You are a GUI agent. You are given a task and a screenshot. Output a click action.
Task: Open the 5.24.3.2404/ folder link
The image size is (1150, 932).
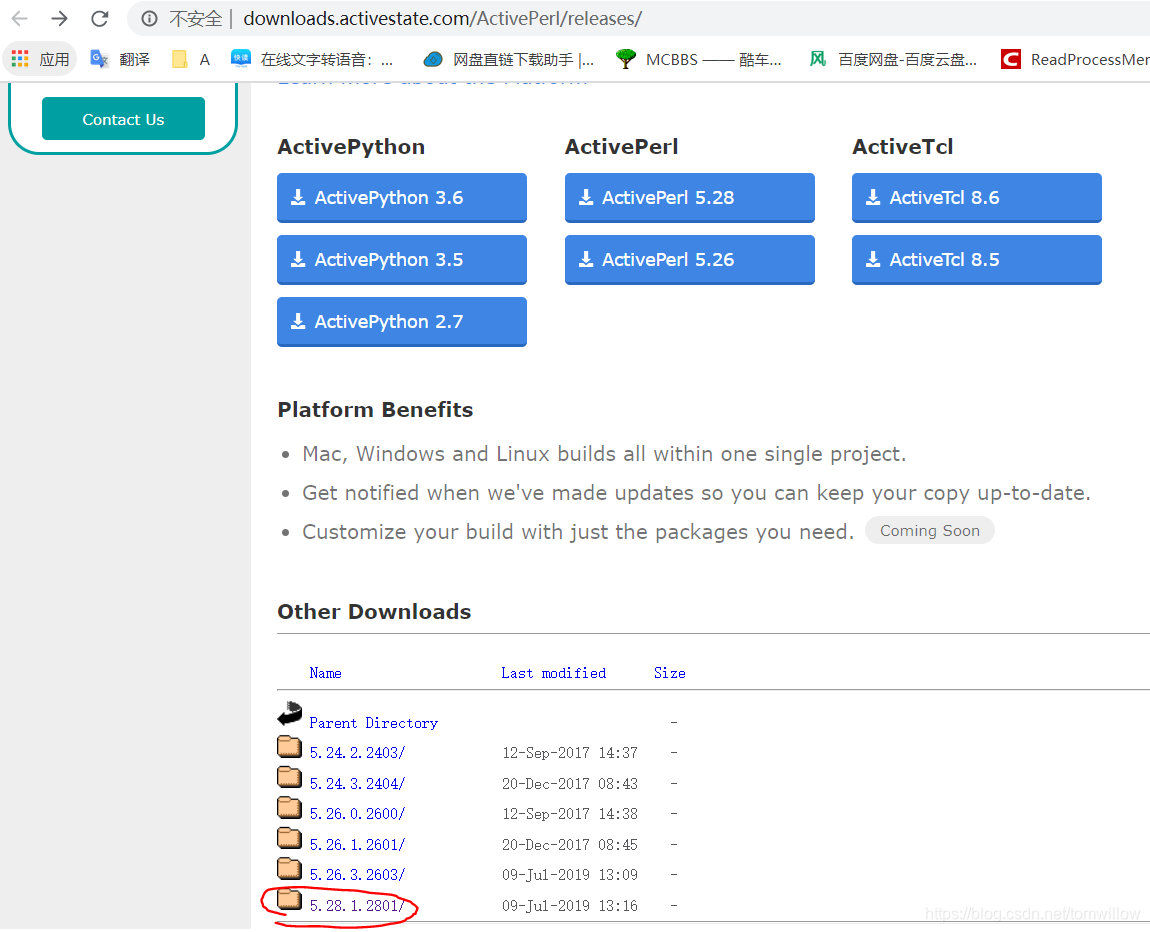click(357, 784)
